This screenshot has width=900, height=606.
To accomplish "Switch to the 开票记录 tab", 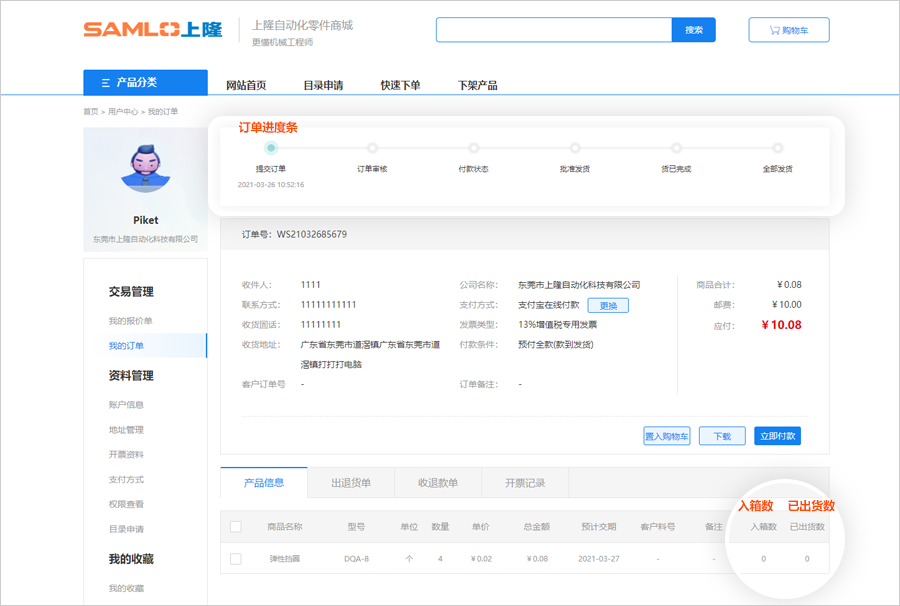I will coord(525,483).
